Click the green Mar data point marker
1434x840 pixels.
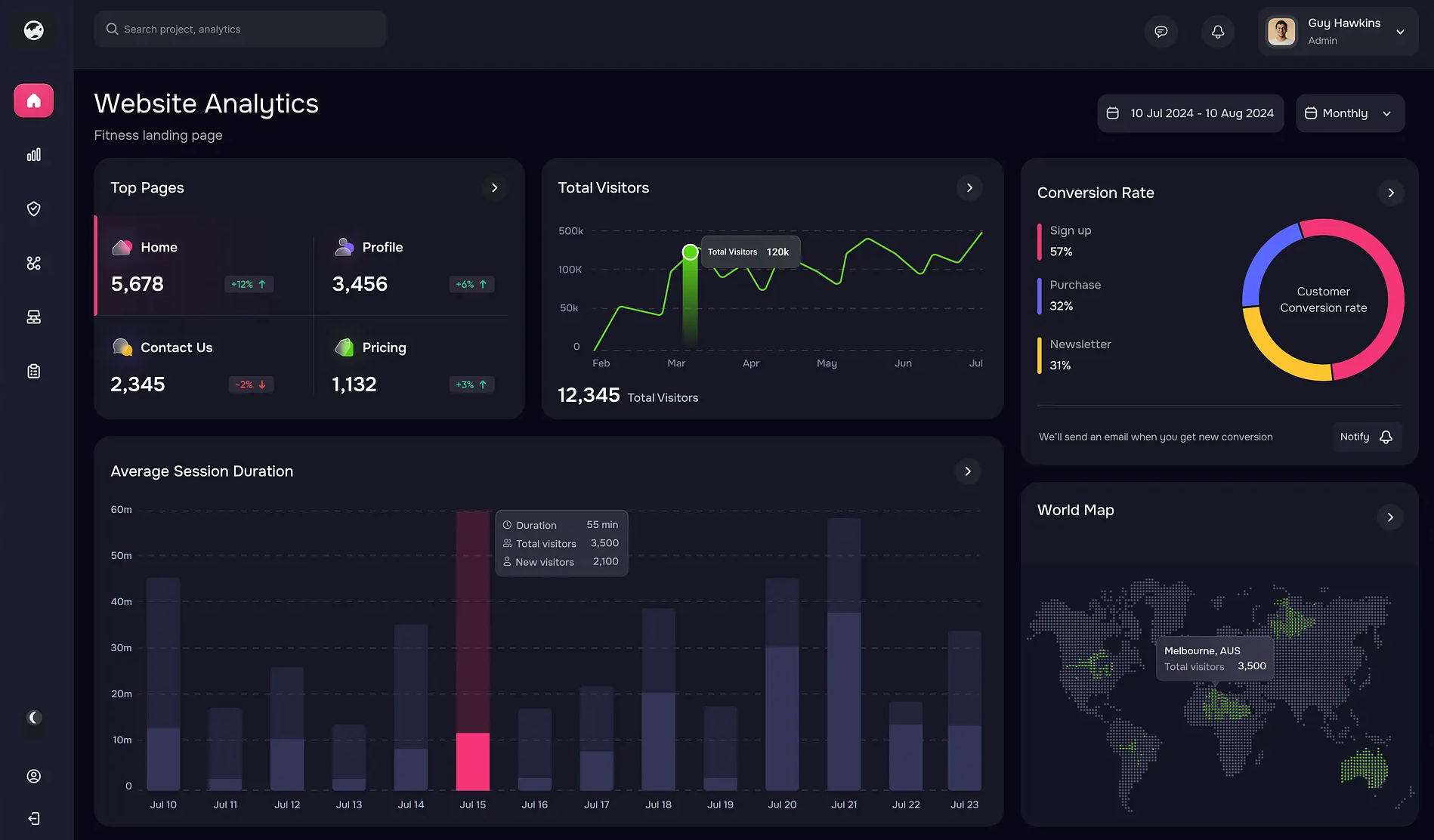(x=690, y=252)
